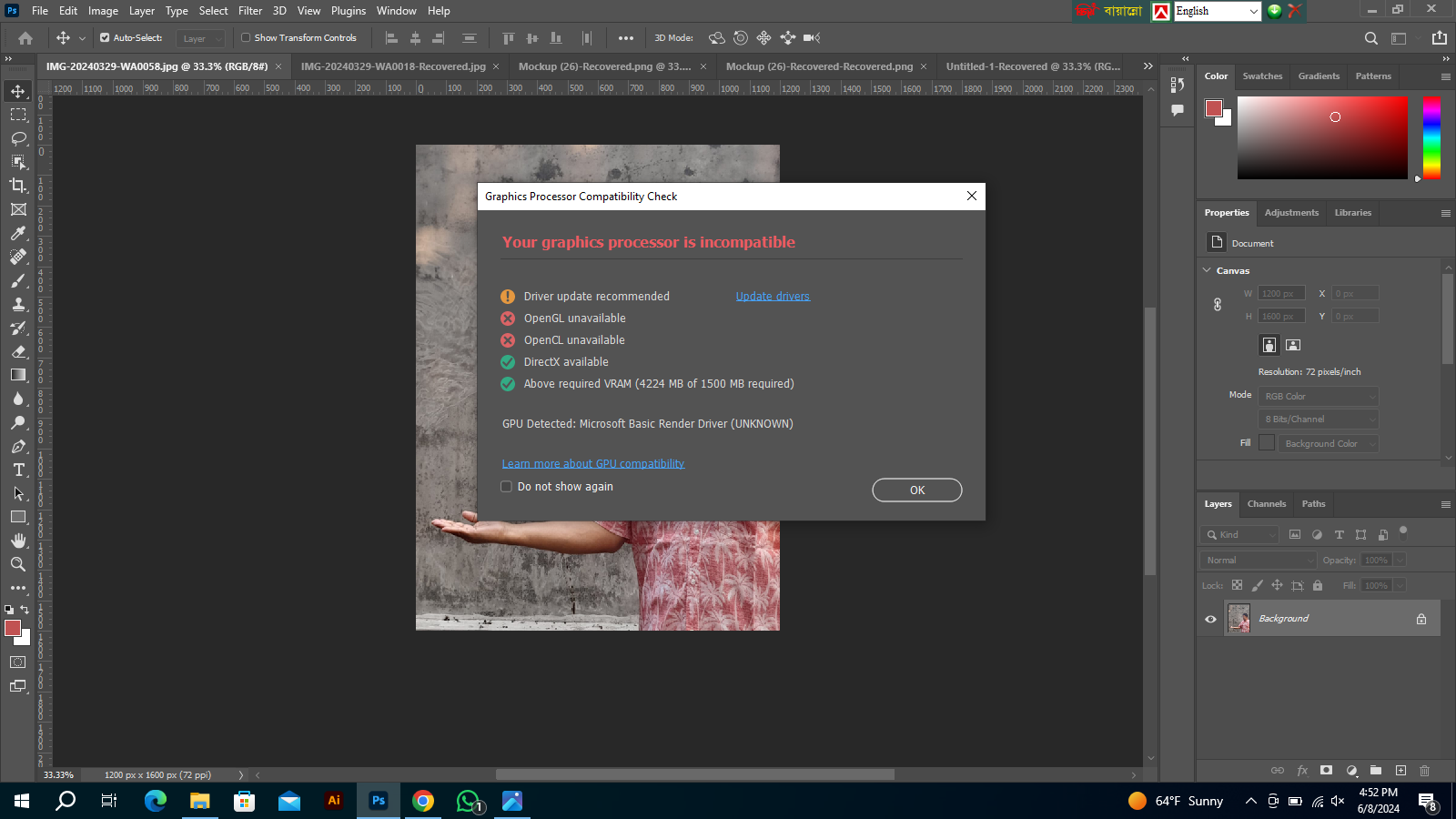Enable Show Transform Controls

(245, 37)
